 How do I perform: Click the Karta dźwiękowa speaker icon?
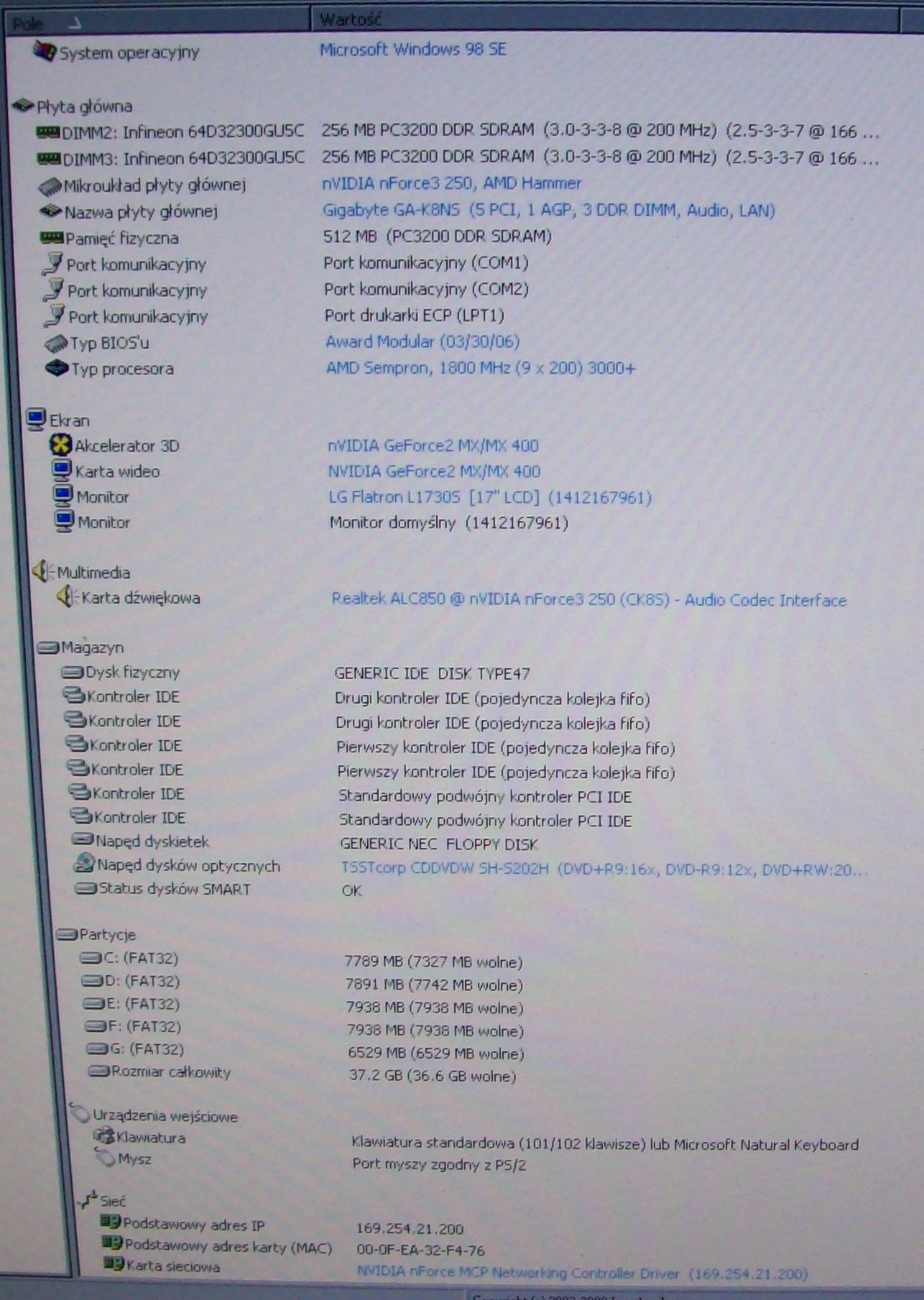pyautogui.click(x=68, y=596)
